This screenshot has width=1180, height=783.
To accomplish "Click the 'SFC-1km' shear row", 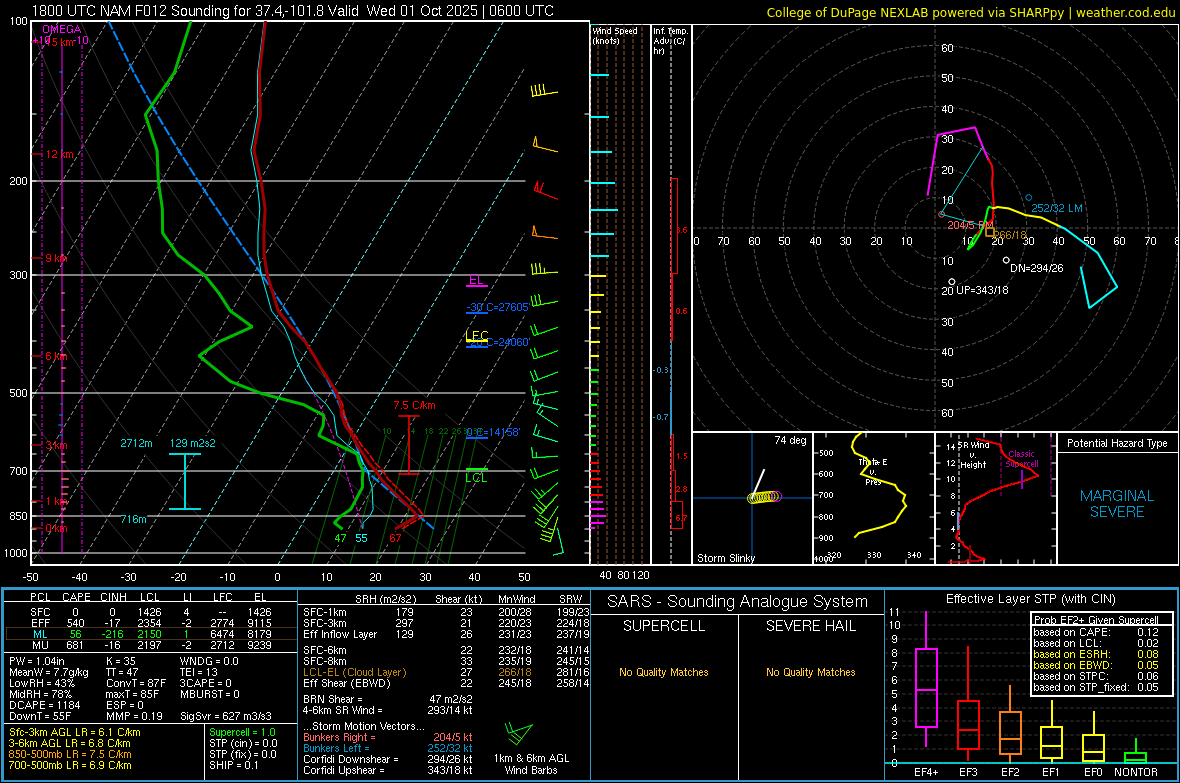I will pyautogui.click(x=446, y=612).
